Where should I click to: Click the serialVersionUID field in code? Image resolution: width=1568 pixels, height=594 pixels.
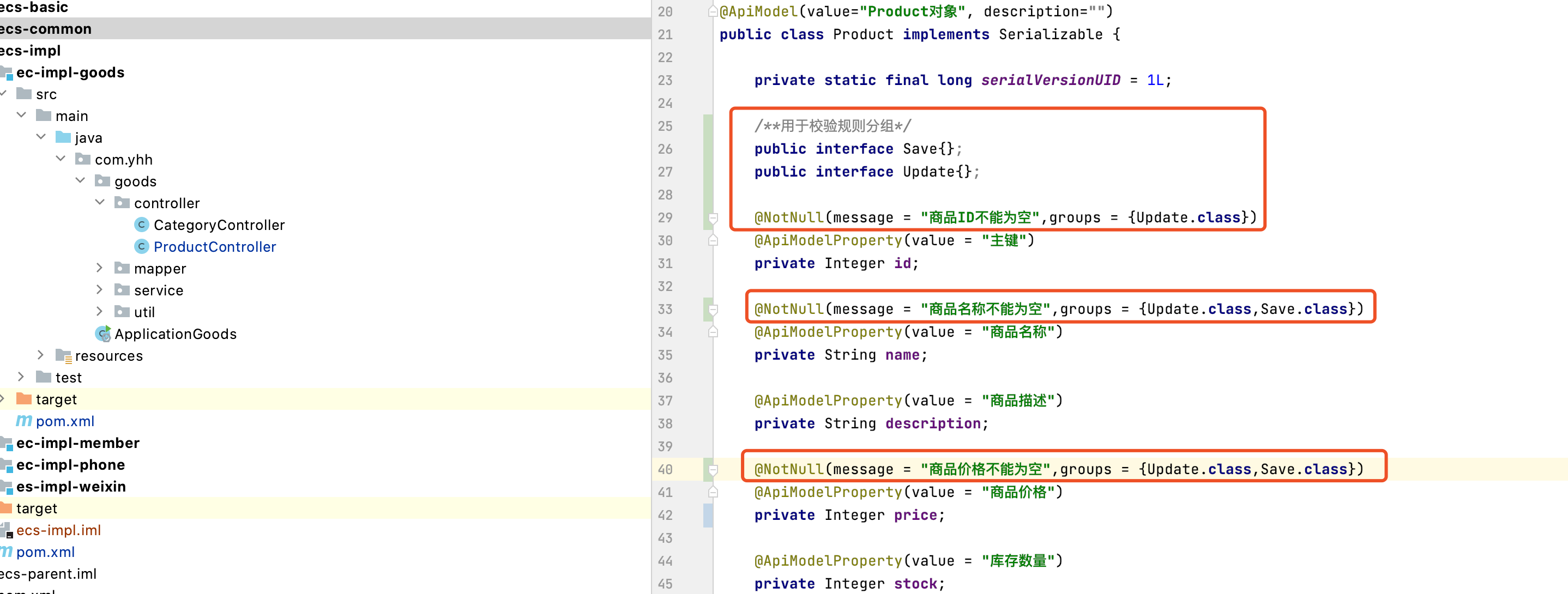pos(1050,80)
